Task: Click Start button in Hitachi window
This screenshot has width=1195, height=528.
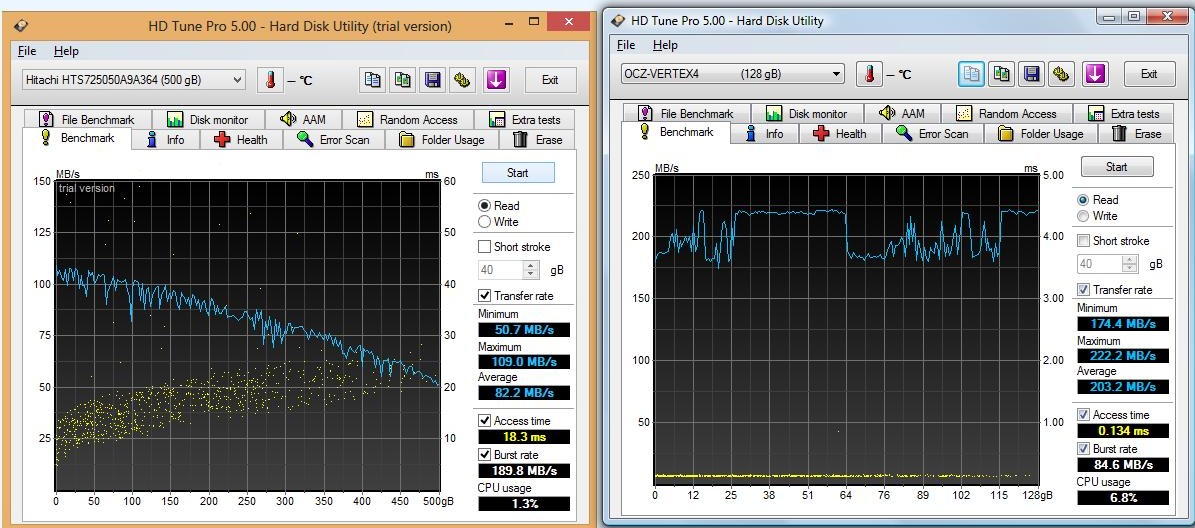Action: [x=517, y=173]
